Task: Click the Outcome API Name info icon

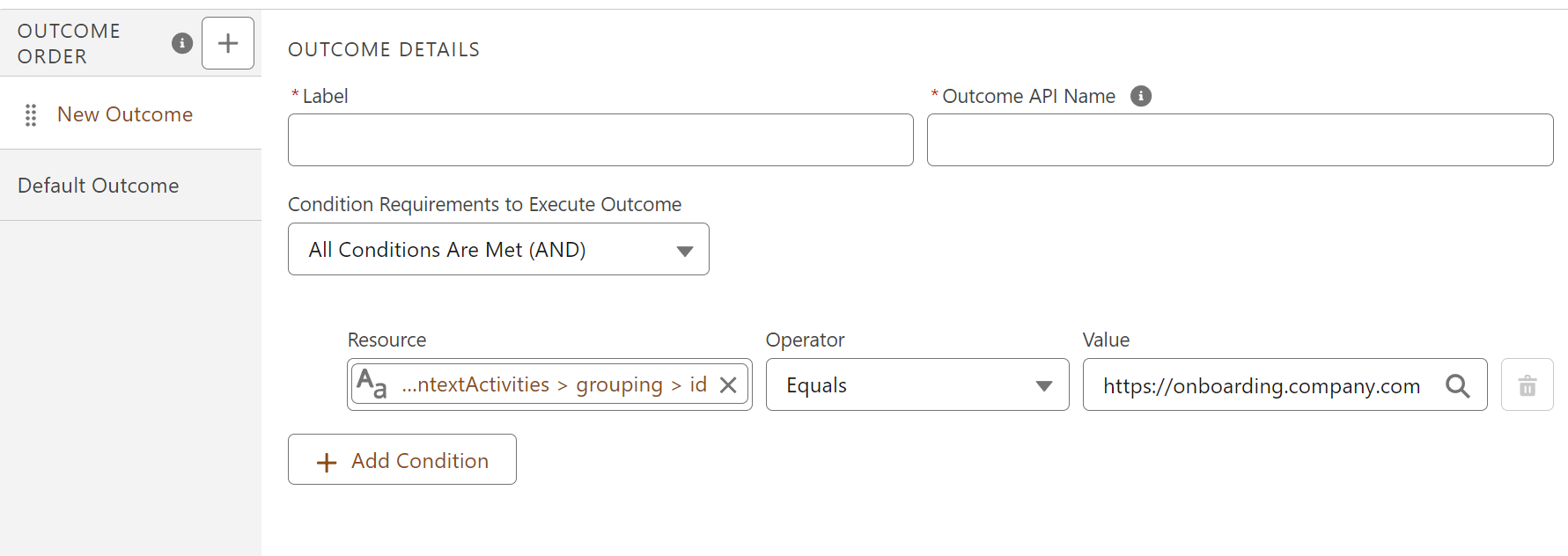Action: click(1141, 96)
